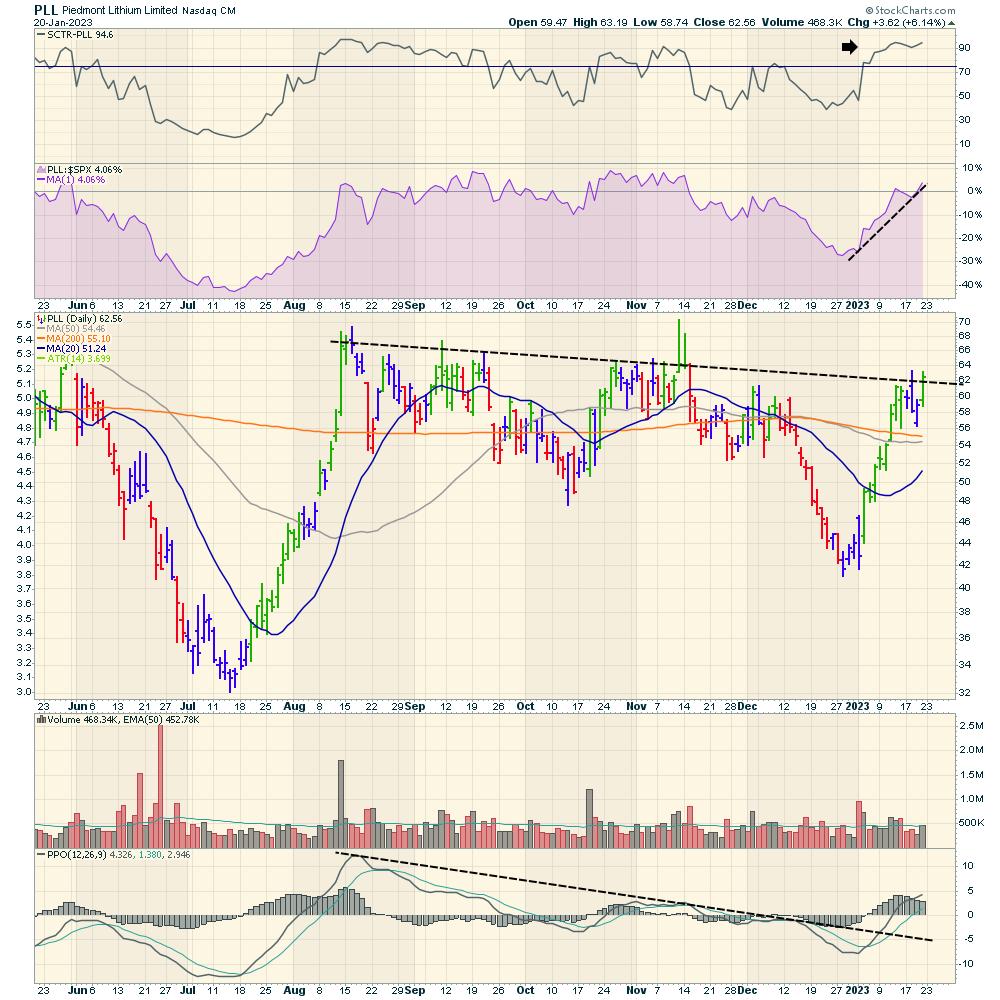Screen dimensions: 1000x1000
Task: Click the up triangle next to Chg
Action: (x=952, y=23)
